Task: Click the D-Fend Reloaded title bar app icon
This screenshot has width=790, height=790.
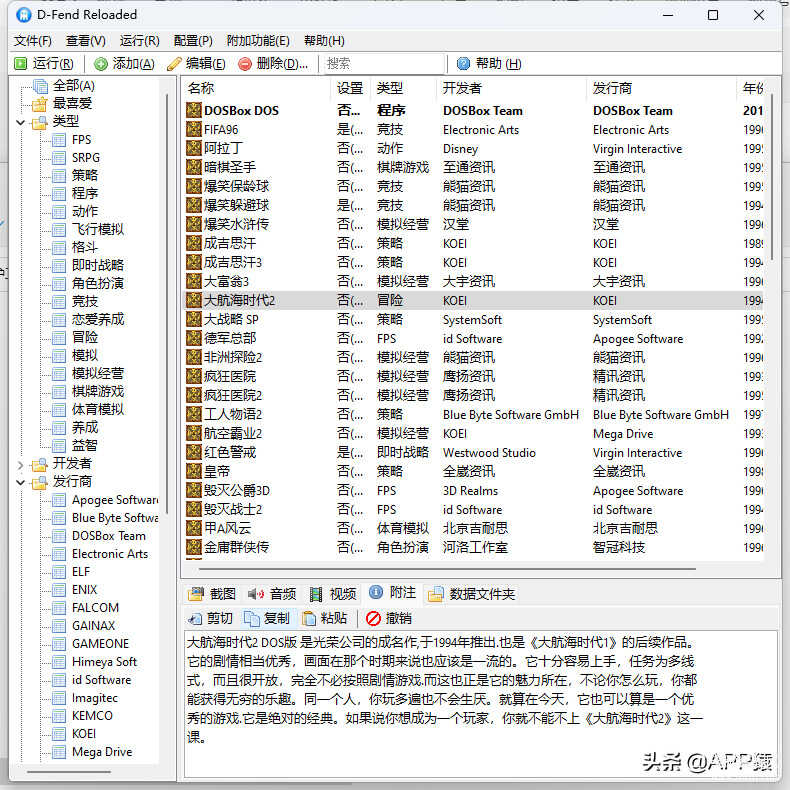Action: tap(24, 15)
